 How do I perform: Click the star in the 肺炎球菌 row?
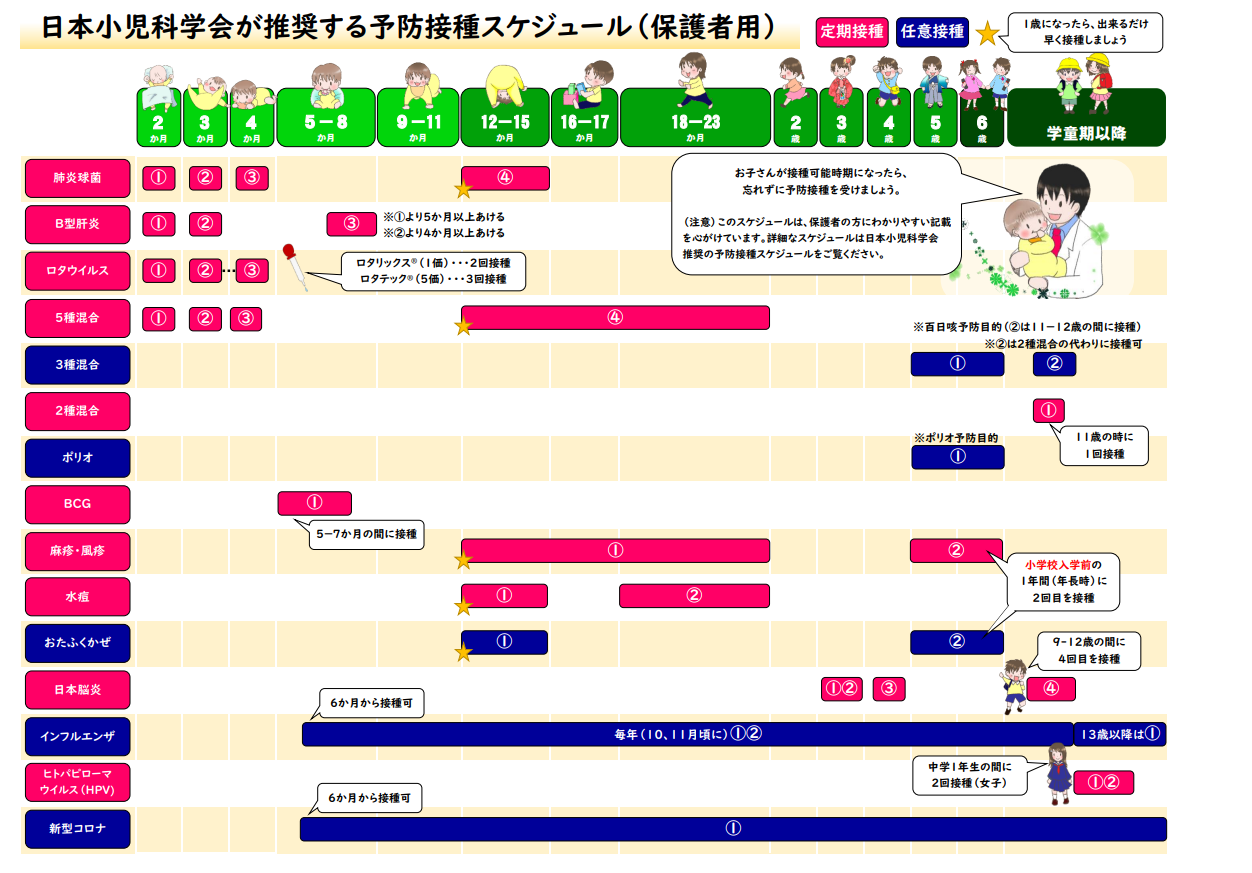tap(463, 187)
